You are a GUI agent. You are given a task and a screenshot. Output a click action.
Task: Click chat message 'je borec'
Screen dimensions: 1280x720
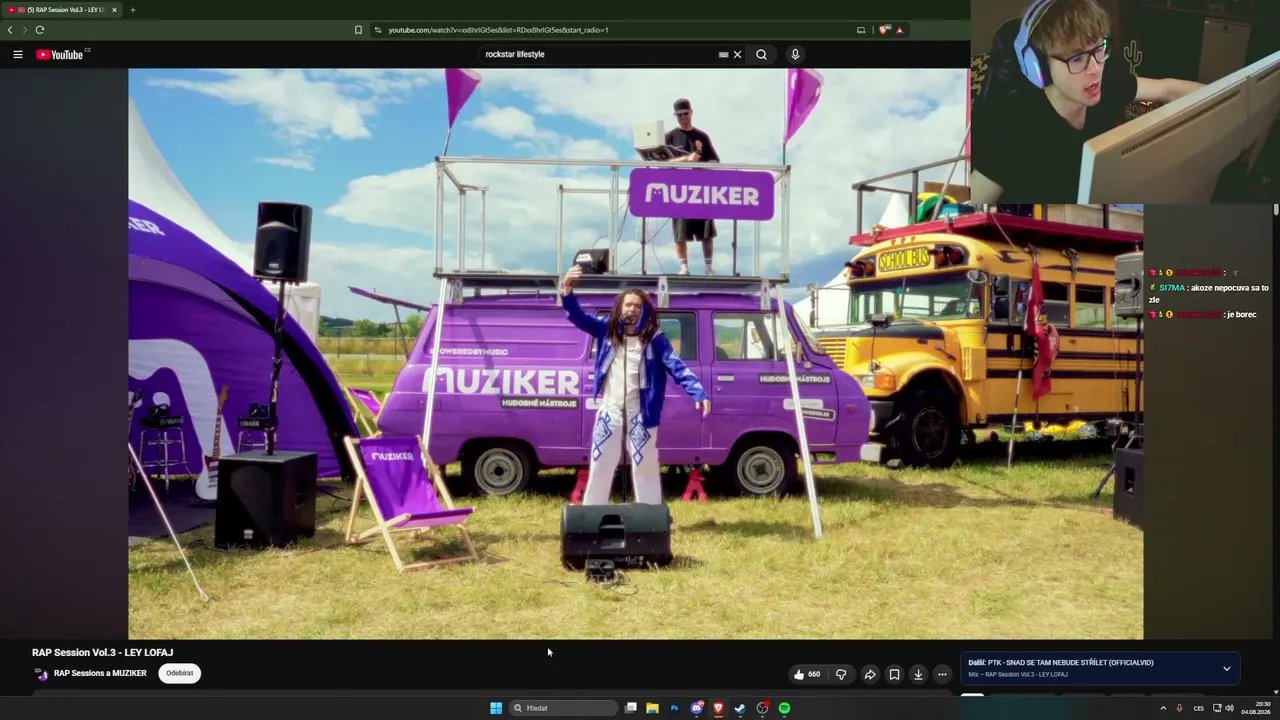pyautogui.click(x=1241, y=315)
